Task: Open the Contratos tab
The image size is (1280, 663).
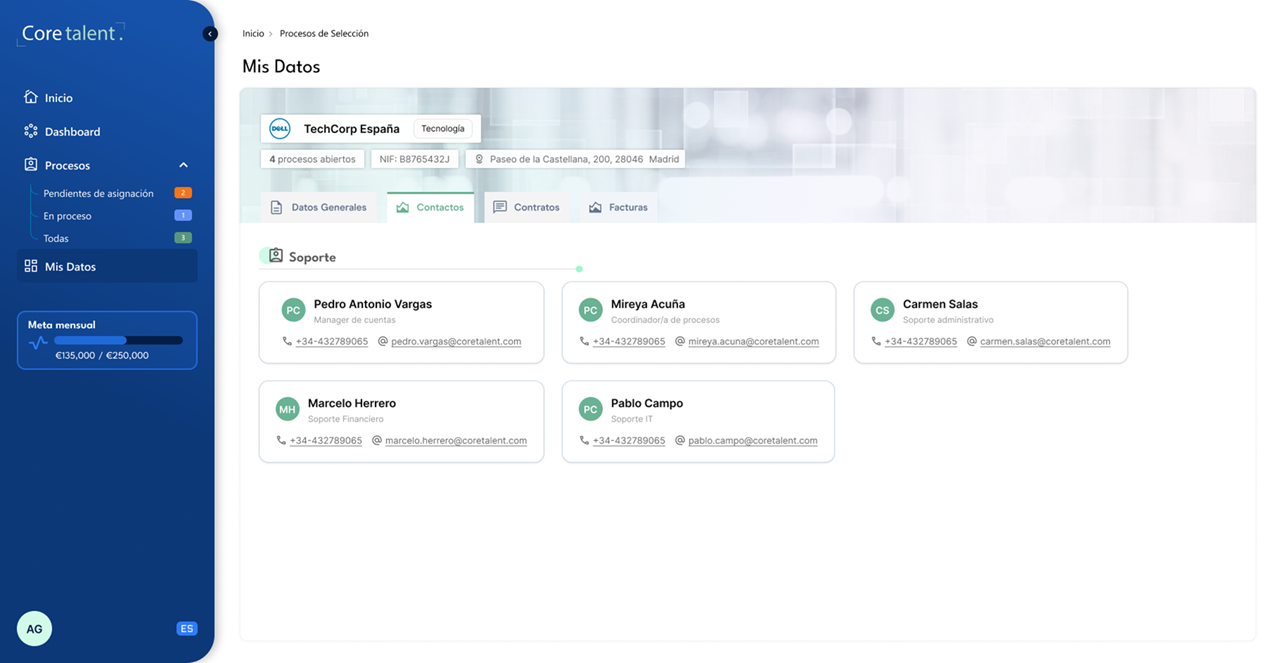Action: (x=527, y=207)
